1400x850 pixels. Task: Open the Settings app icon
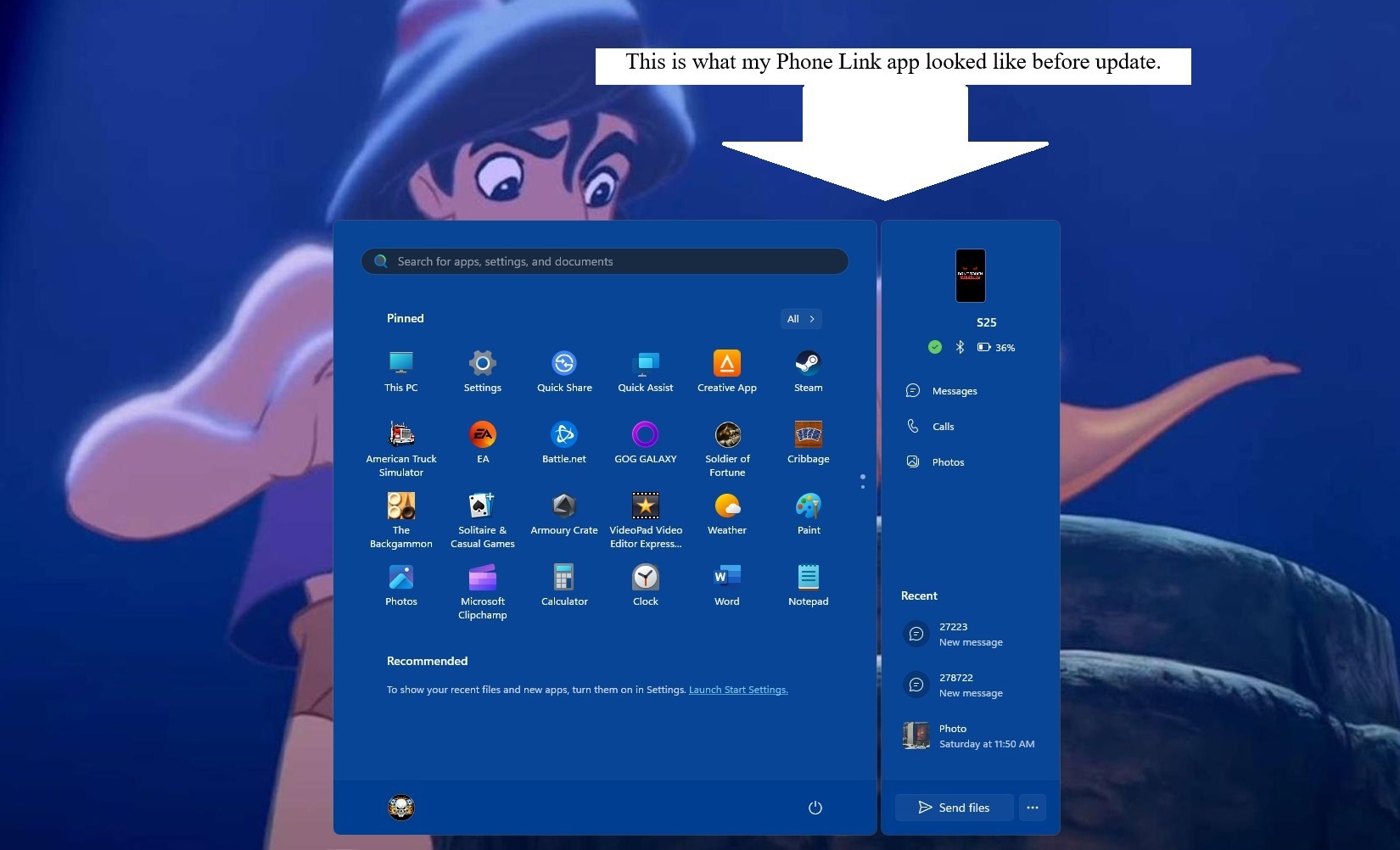[x=483, y=372]
